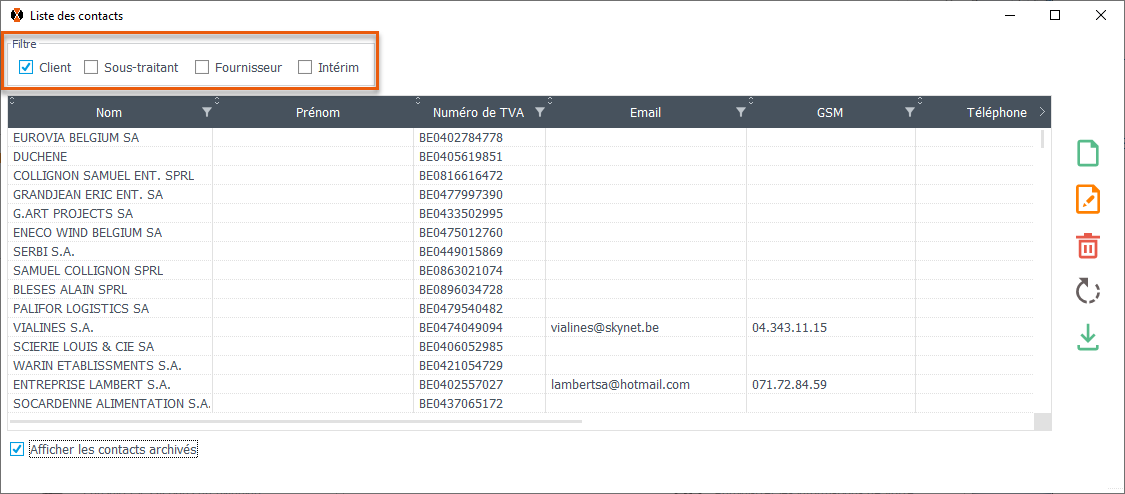Open the filter funnel on Email column
Viewport: 1125px width, 494px height.
(x=740, y=113)
